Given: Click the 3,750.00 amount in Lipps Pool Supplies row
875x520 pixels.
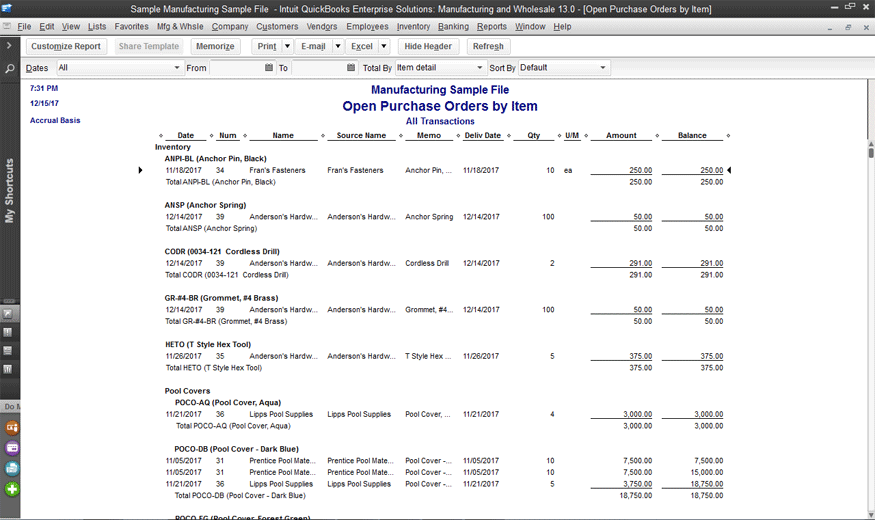Looking at the screenshot, I should coord(637,484).
